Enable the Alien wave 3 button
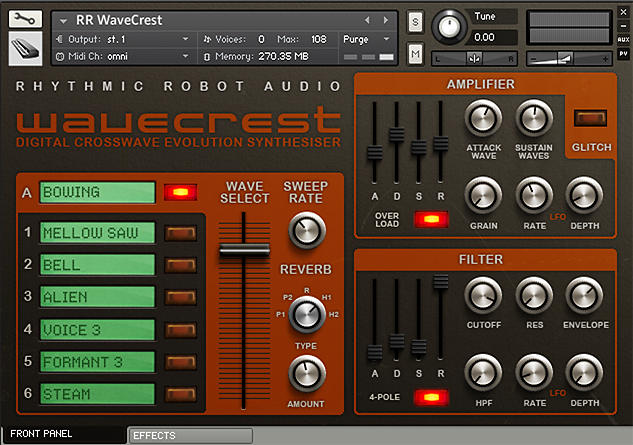This screenshot has height=445, width=633. point(180,297)
